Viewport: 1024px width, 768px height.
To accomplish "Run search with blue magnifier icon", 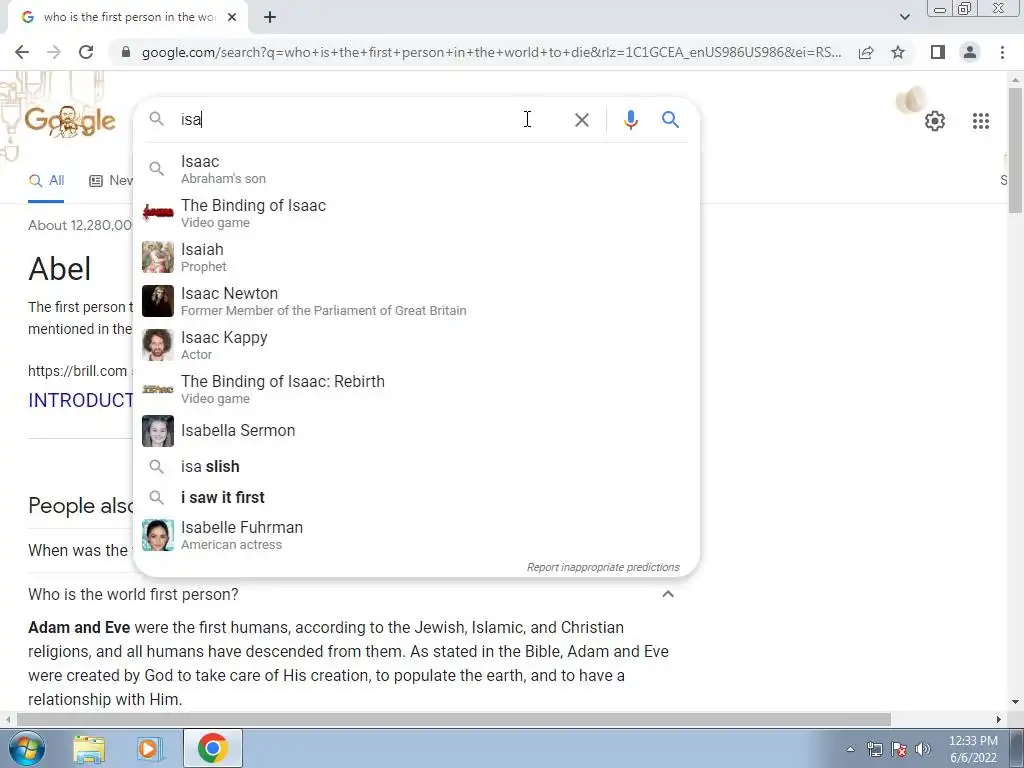I will tap(670, 120).
